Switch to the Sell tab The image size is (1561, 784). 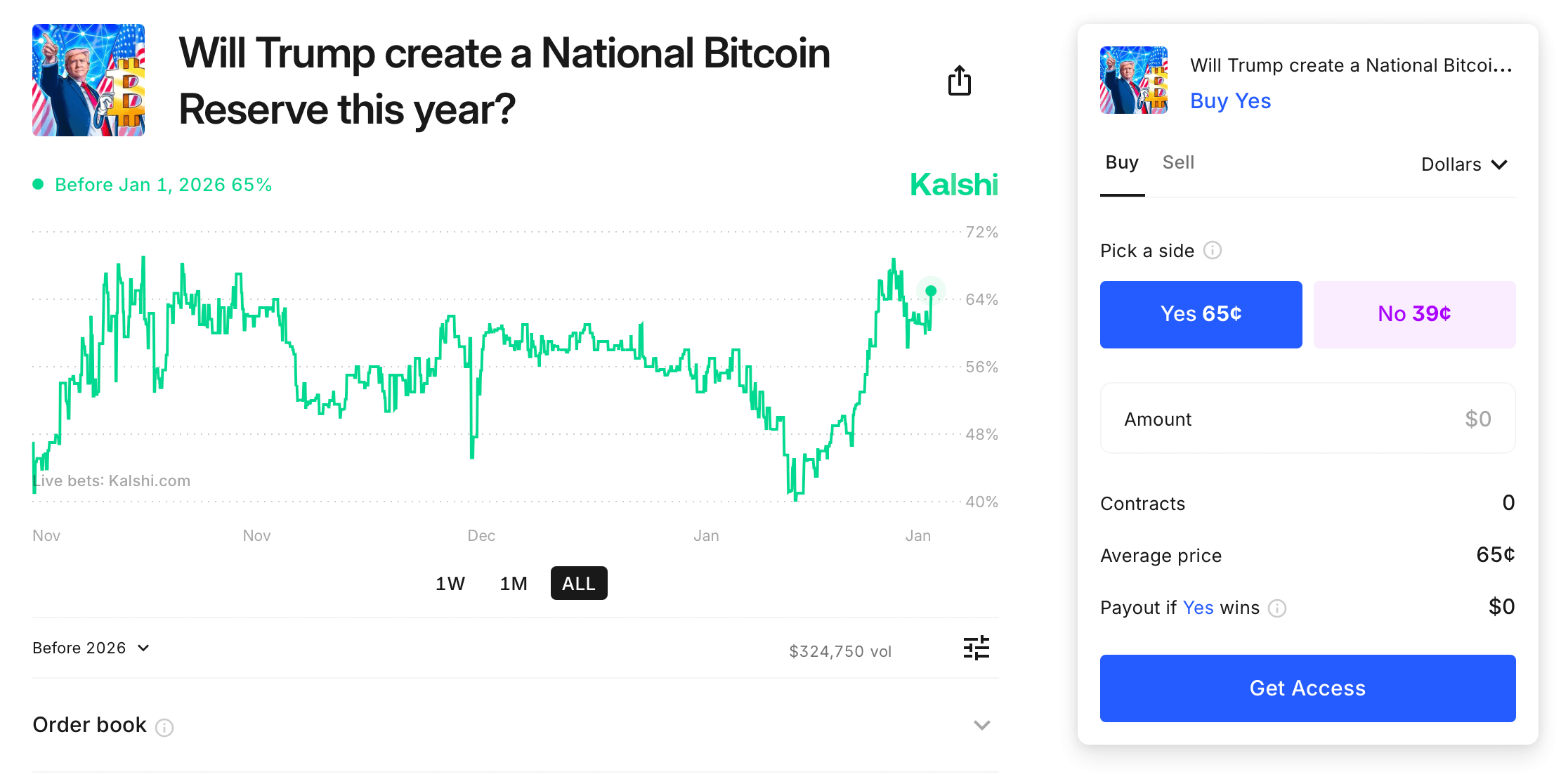[1178, 162]
